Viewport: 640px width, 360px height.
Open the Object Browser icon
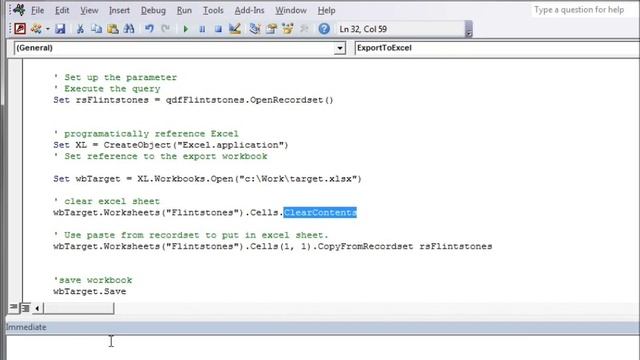pyautogui.click(x=288, y=29)
